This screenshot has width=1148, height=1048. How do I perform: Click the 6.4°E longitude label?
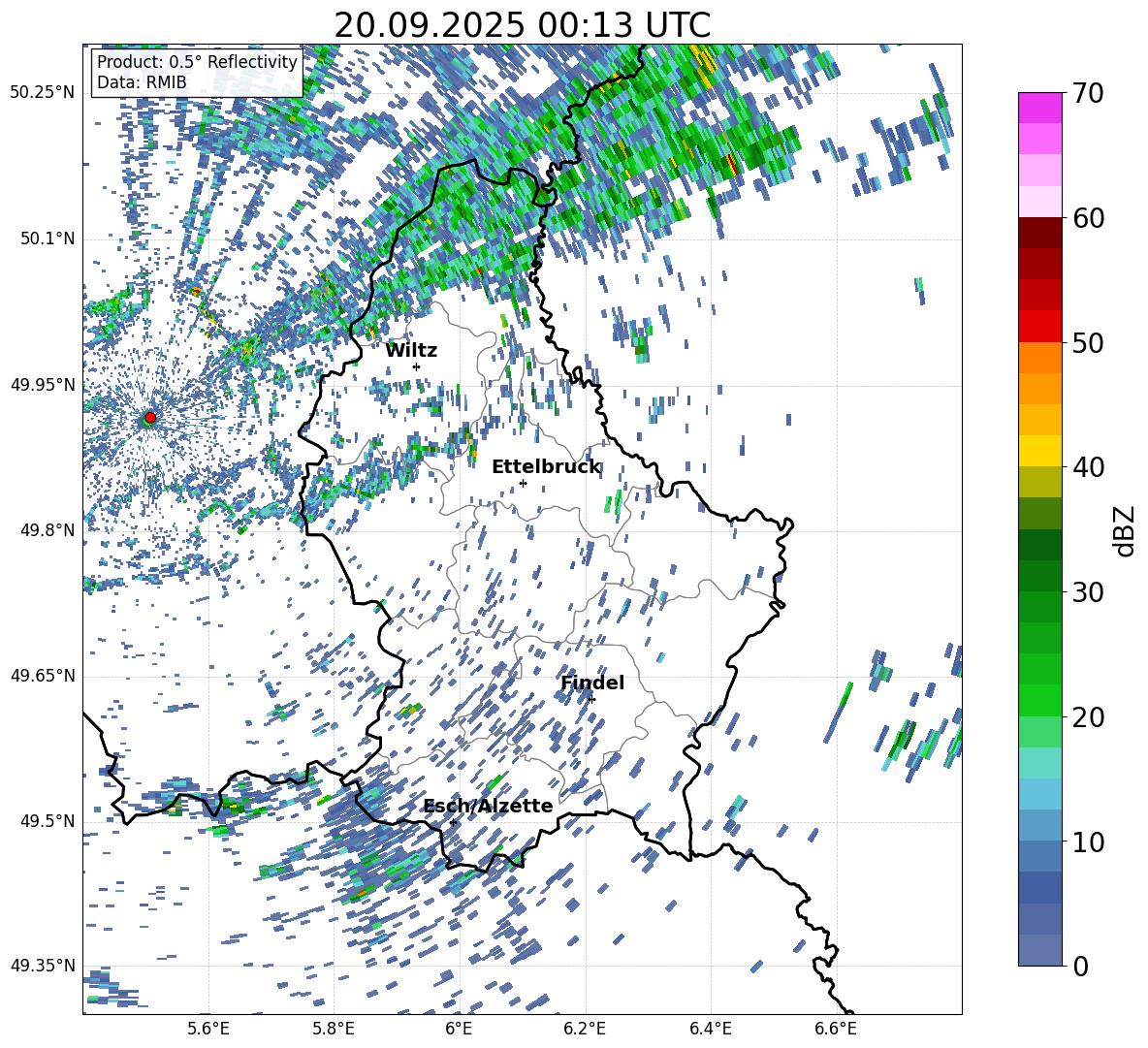pyautogui.click(x=710, y=1029)
